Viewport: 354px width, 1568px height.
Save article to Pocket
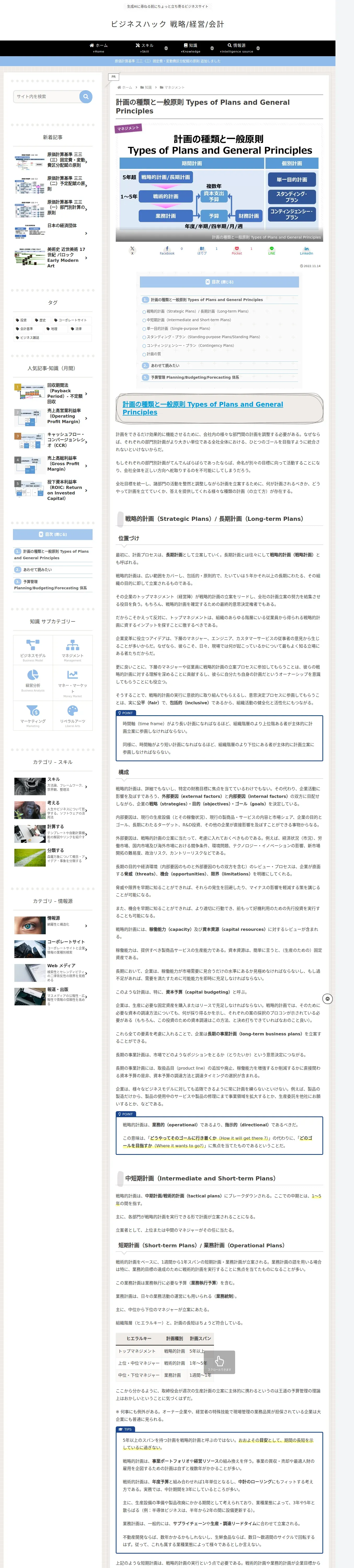(237, 250)
